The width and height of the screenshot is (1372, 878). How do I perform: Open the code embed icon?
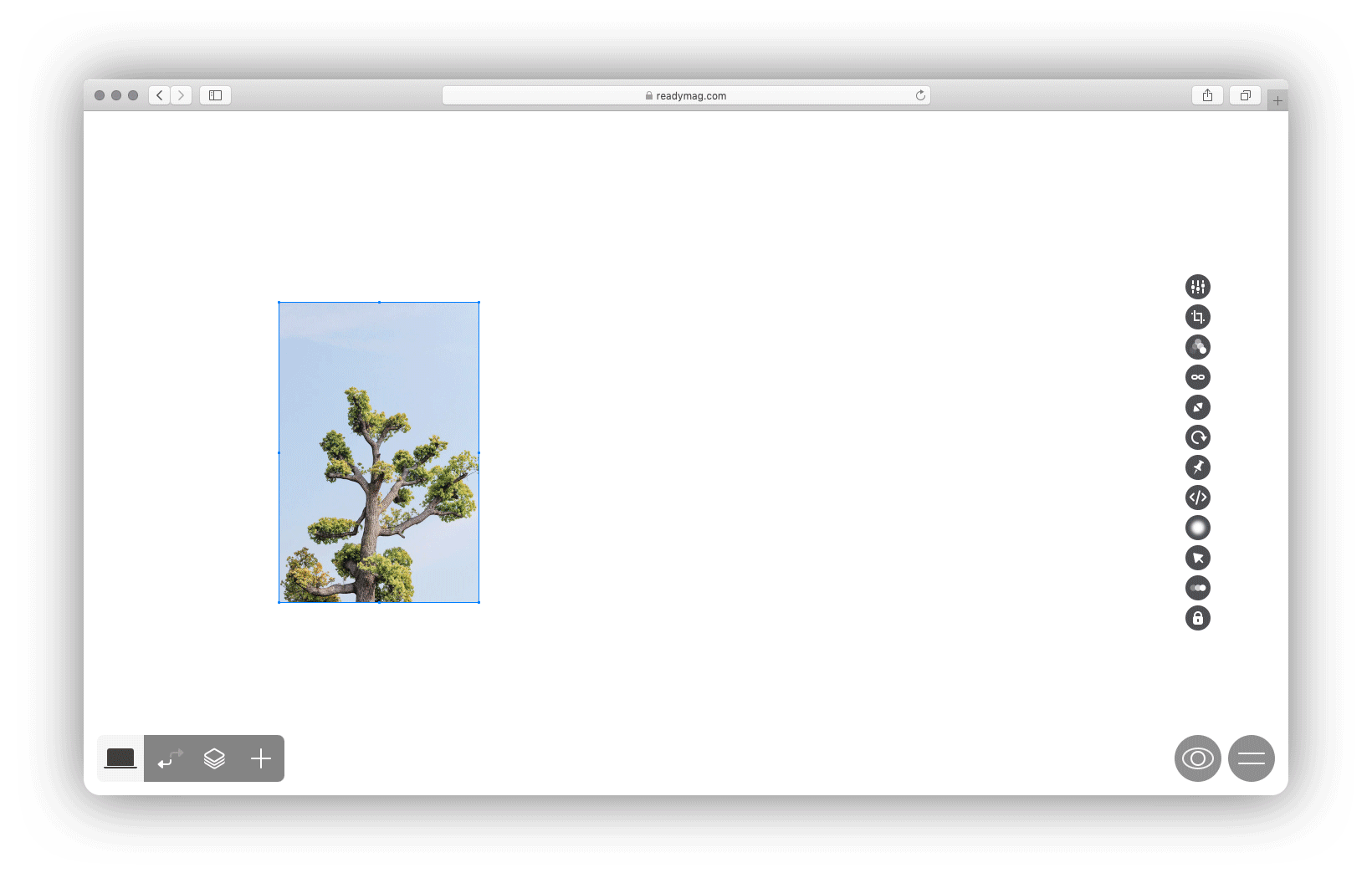[x=1198, y=498]
